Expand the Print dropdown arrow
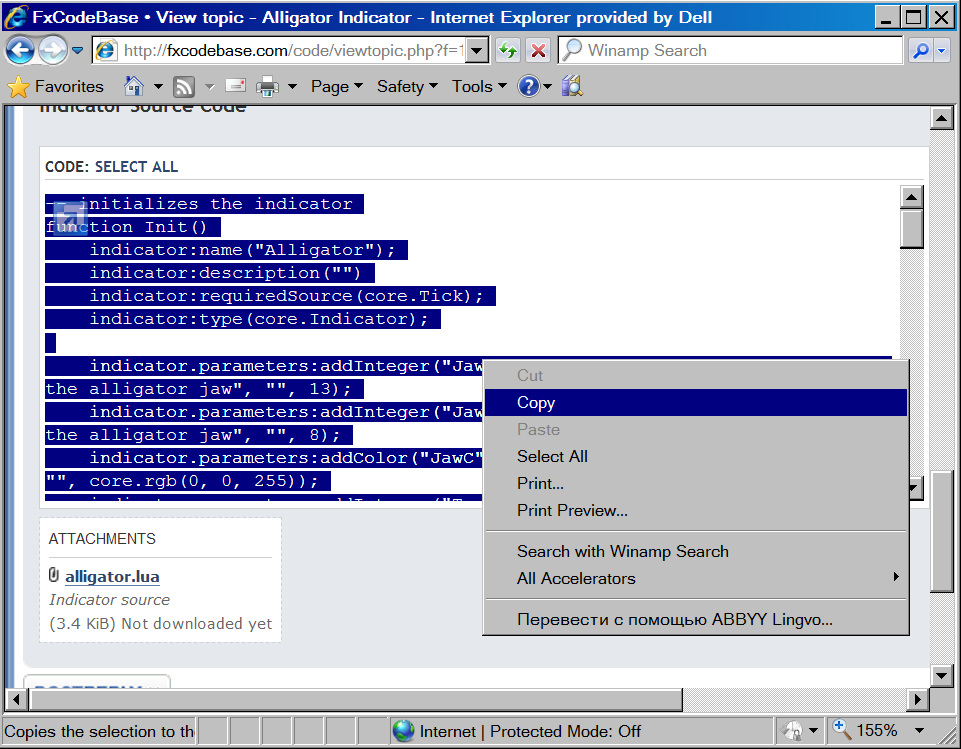961x749 pixels. 292,86
